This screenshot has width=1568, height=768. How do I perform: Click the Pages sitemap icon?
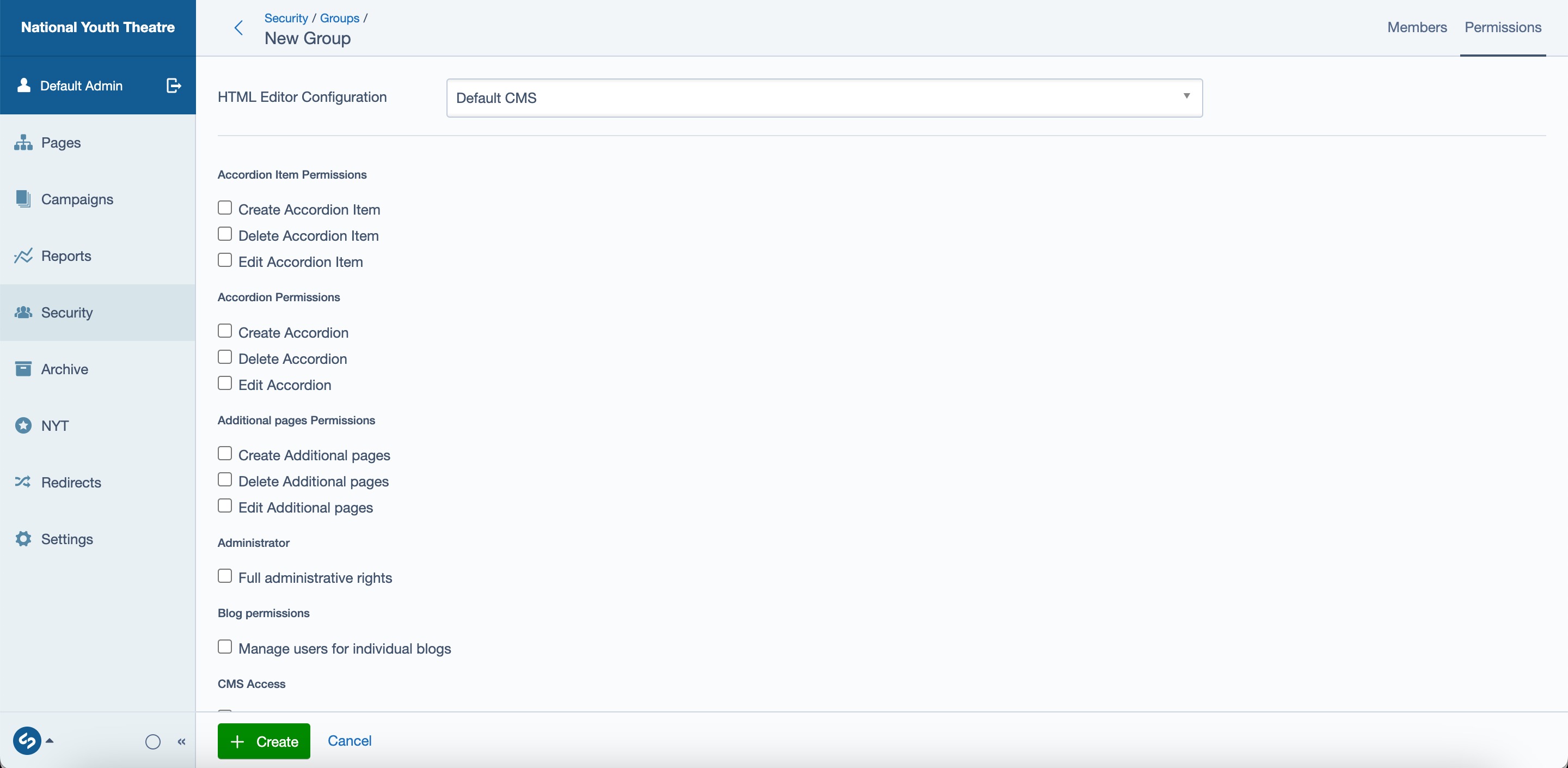(23, 143)
